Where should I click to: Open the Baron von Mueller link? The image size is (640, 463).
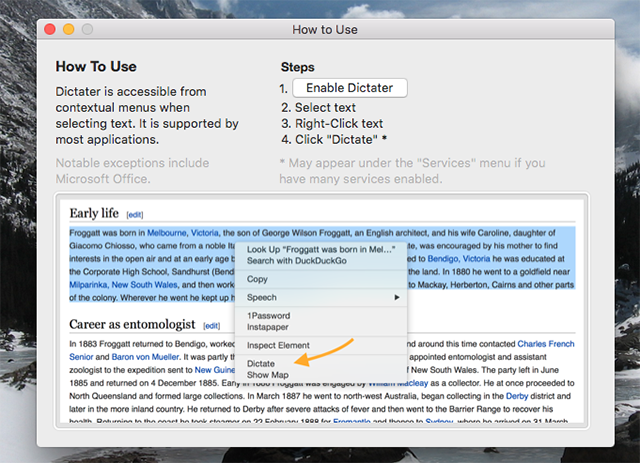pyautogui.click(x=145, y=357)
